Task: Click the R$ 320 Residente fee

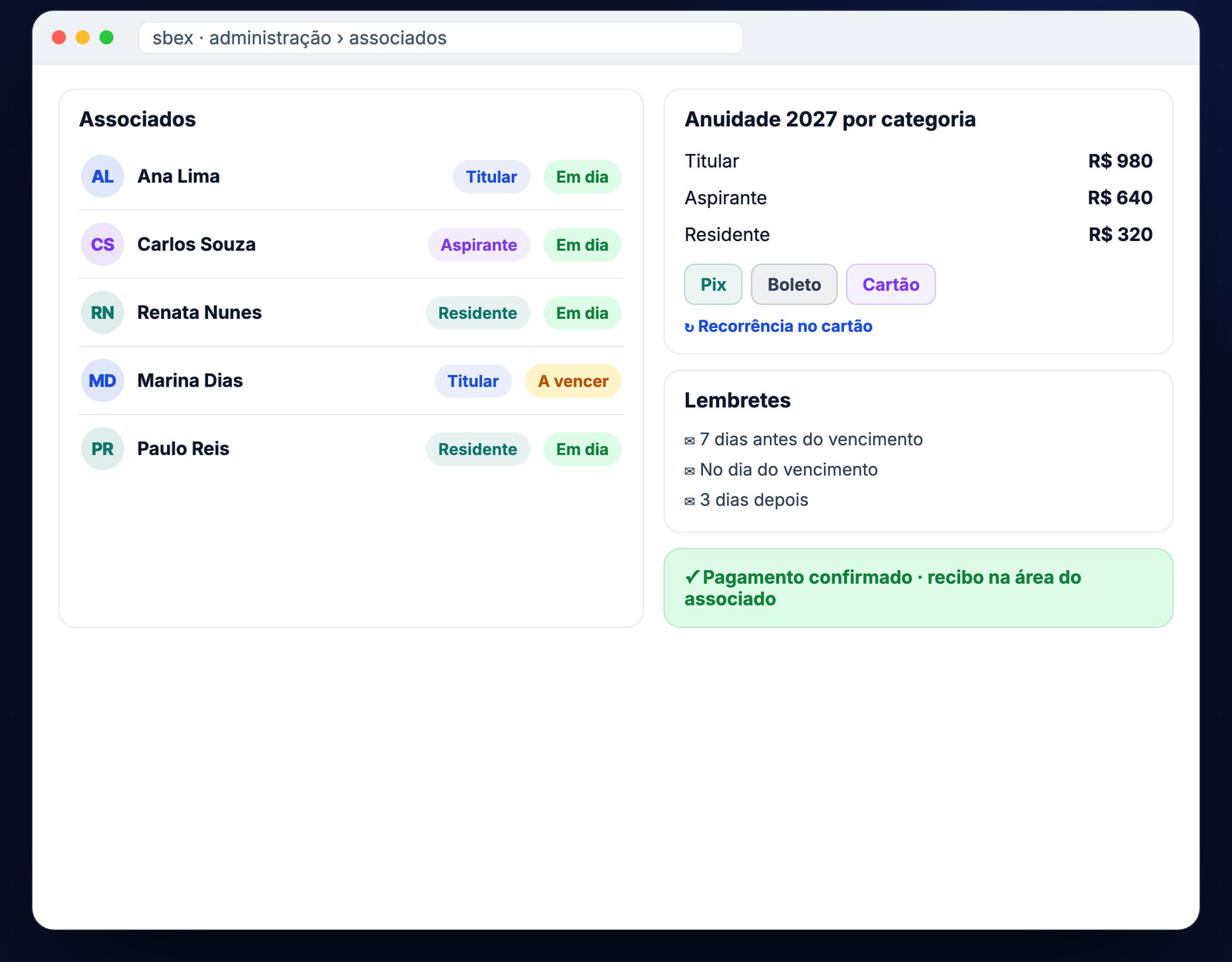Action: click(x=1120, y=235)
